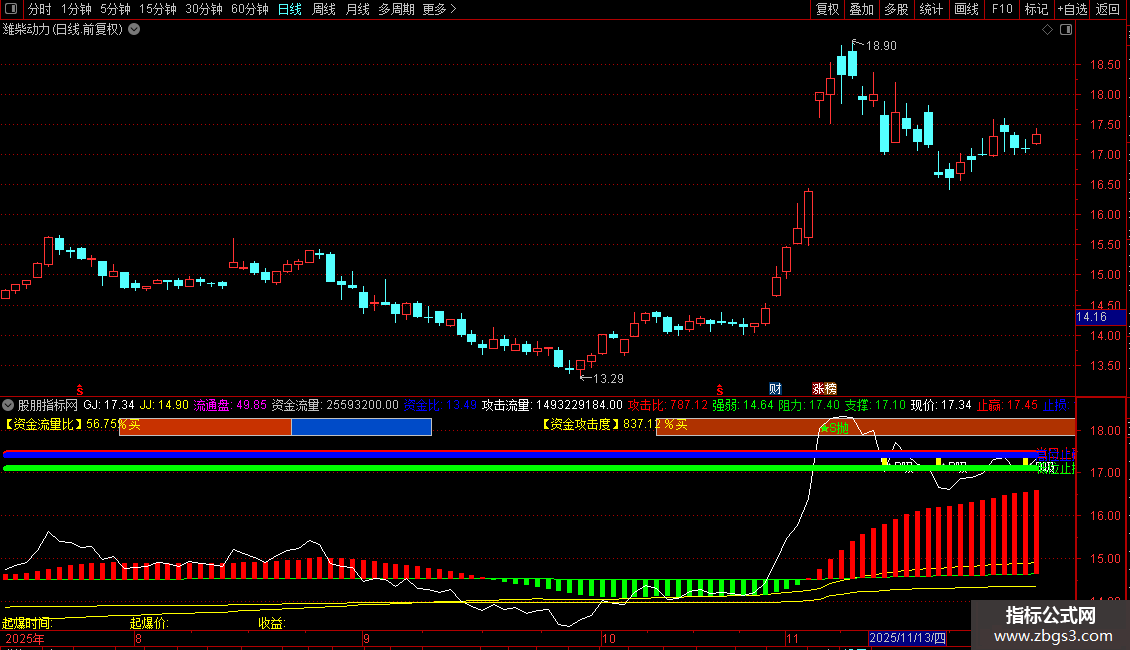The width and height of the screenshot is (1130, 650).
Task: Expand the 更多 periods menu
Action: [x=439, y=9]
